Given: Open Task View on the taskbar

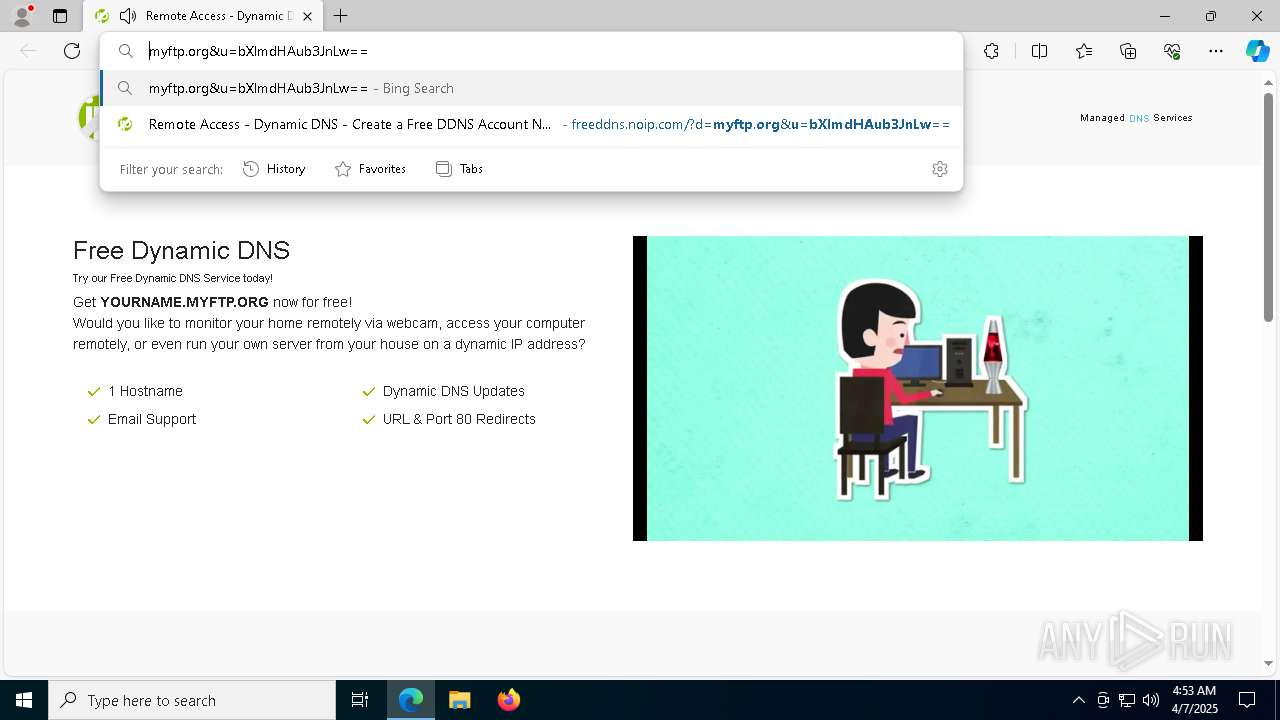Looking at the screenshot, I should [x=360, y=700].
